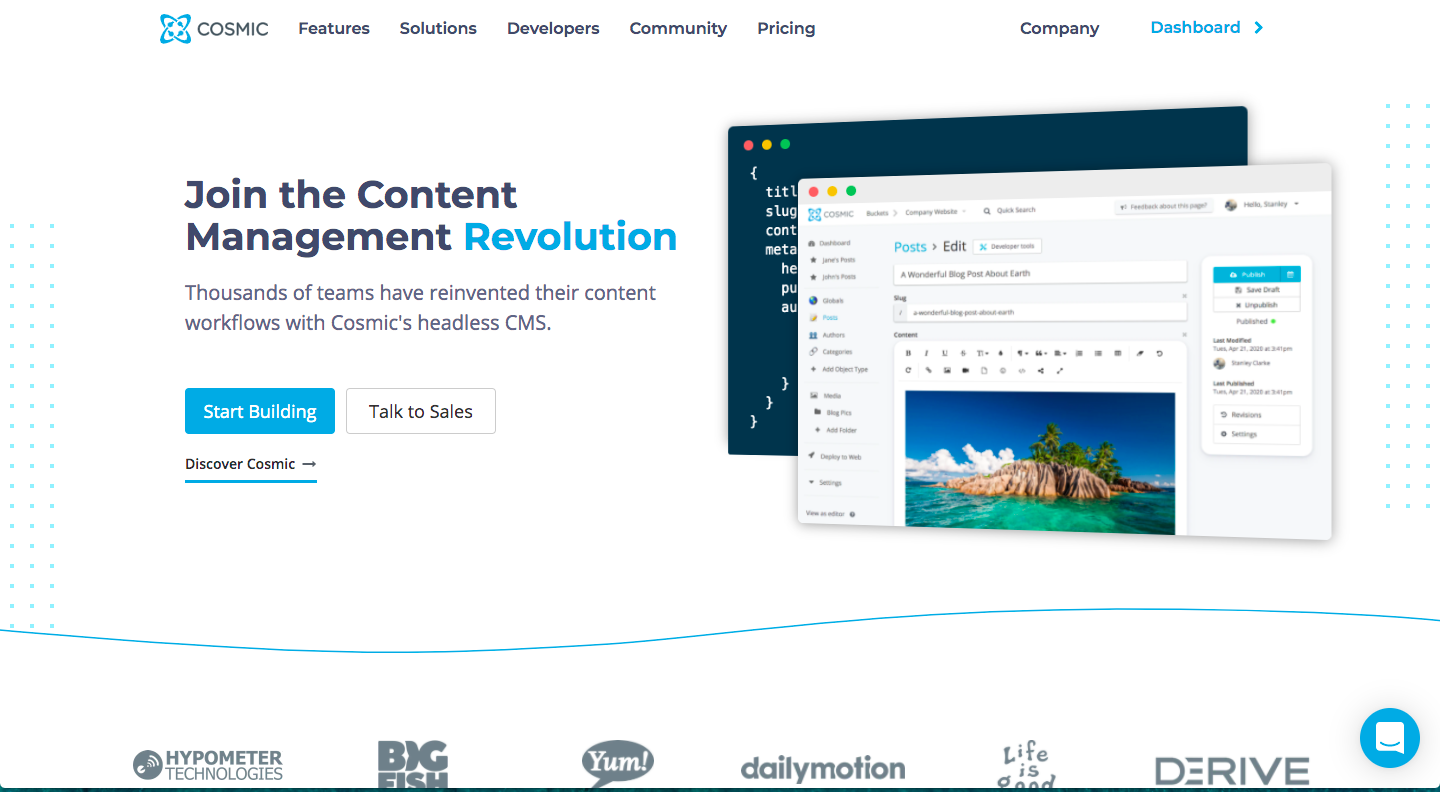Click the calendar schedule icon beside Publish
The image size is (1440, 792).
point(1290,274)
